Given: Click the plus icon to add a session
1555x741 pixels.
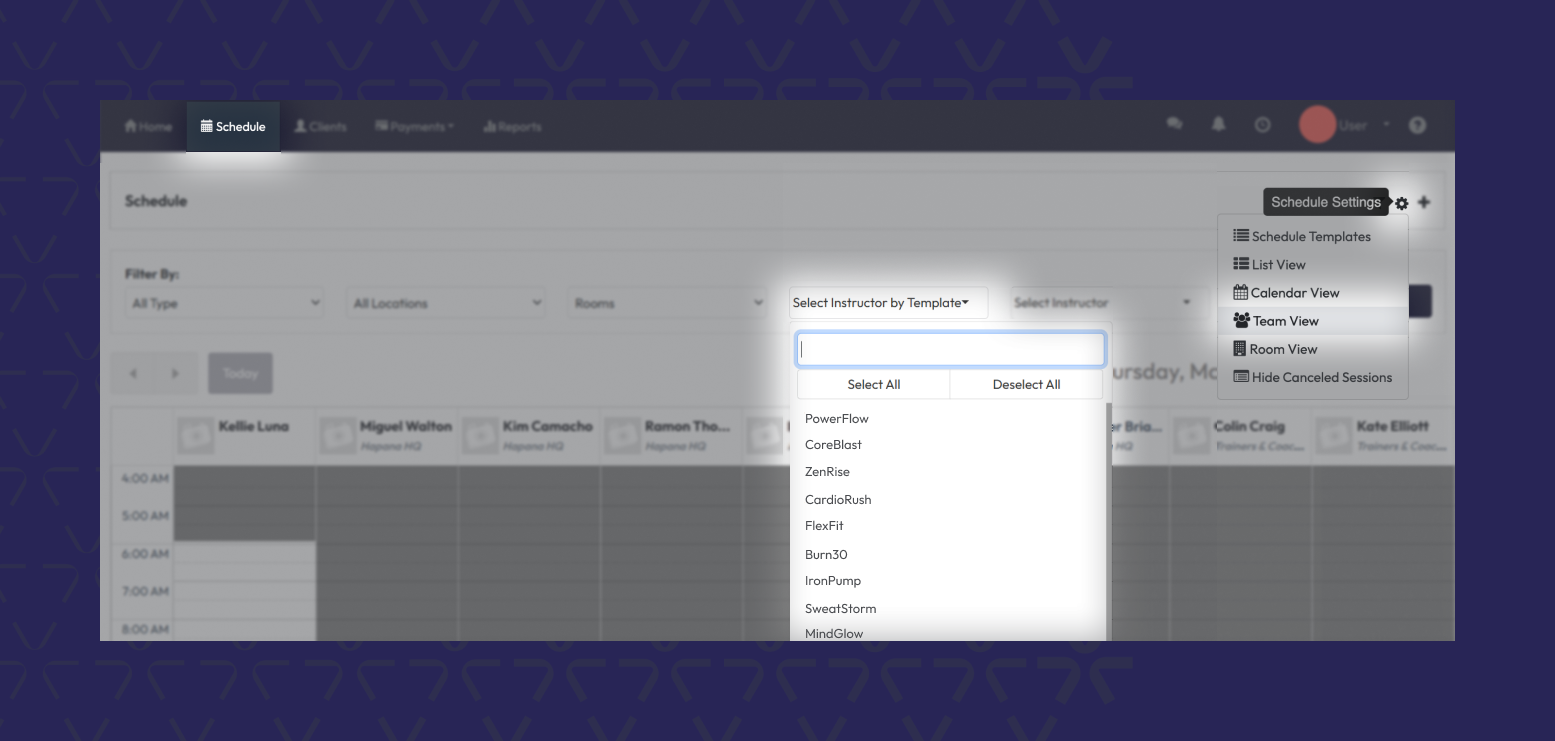Looking at the screenshot, I should point(1424,202).
